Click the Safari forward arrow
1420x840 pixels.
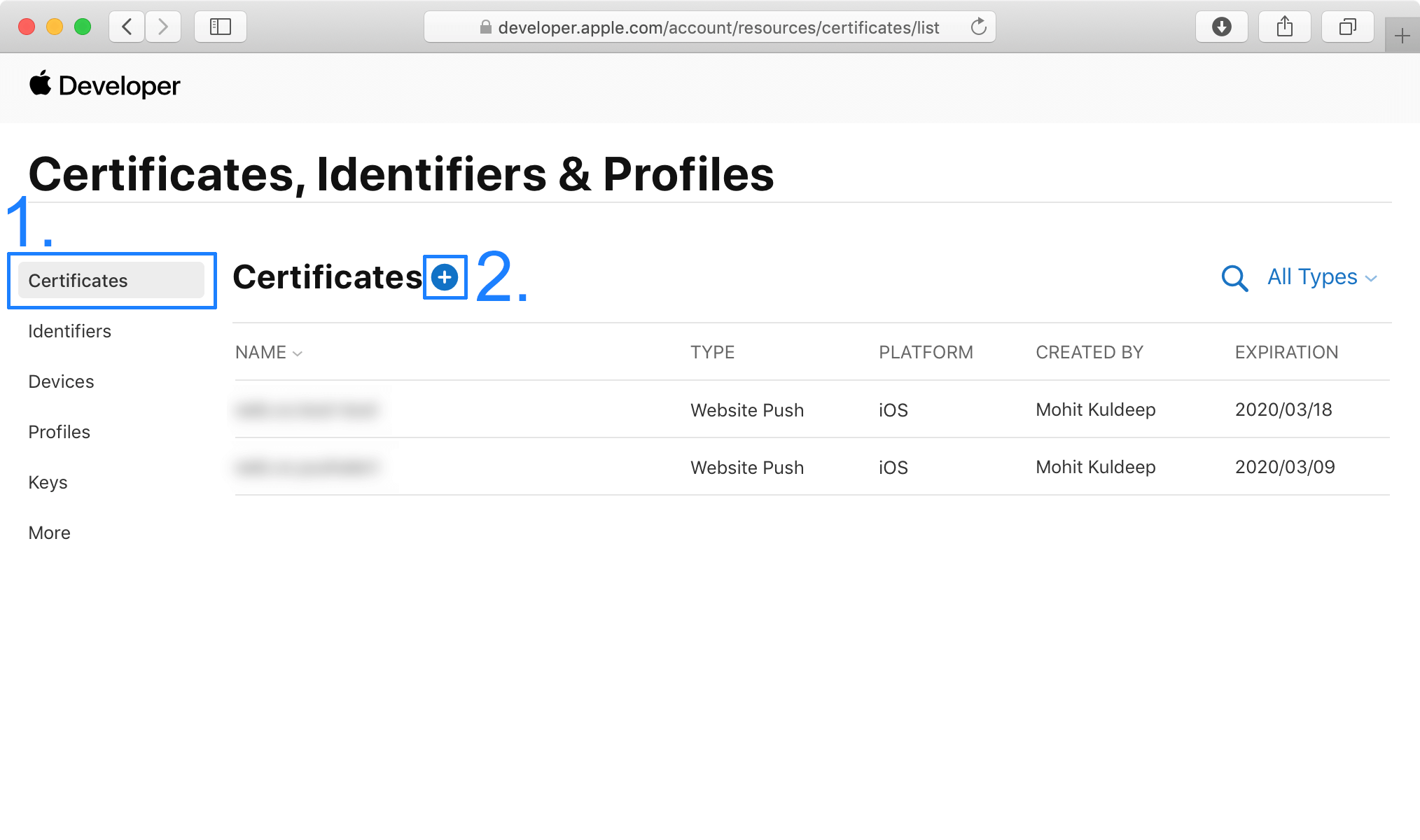click(x=163, y=27)
